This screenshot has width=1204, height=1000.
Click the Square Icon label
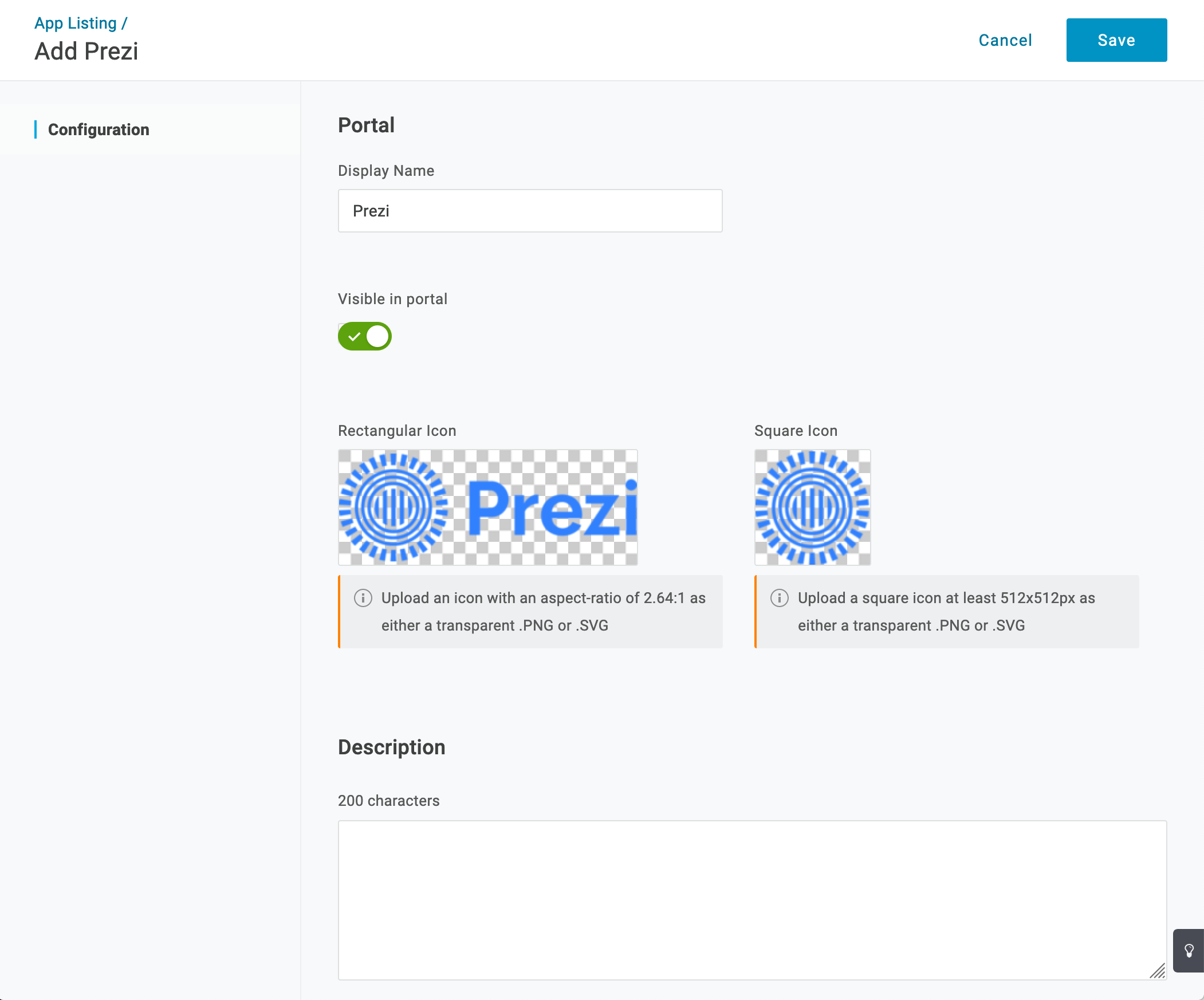796,431
